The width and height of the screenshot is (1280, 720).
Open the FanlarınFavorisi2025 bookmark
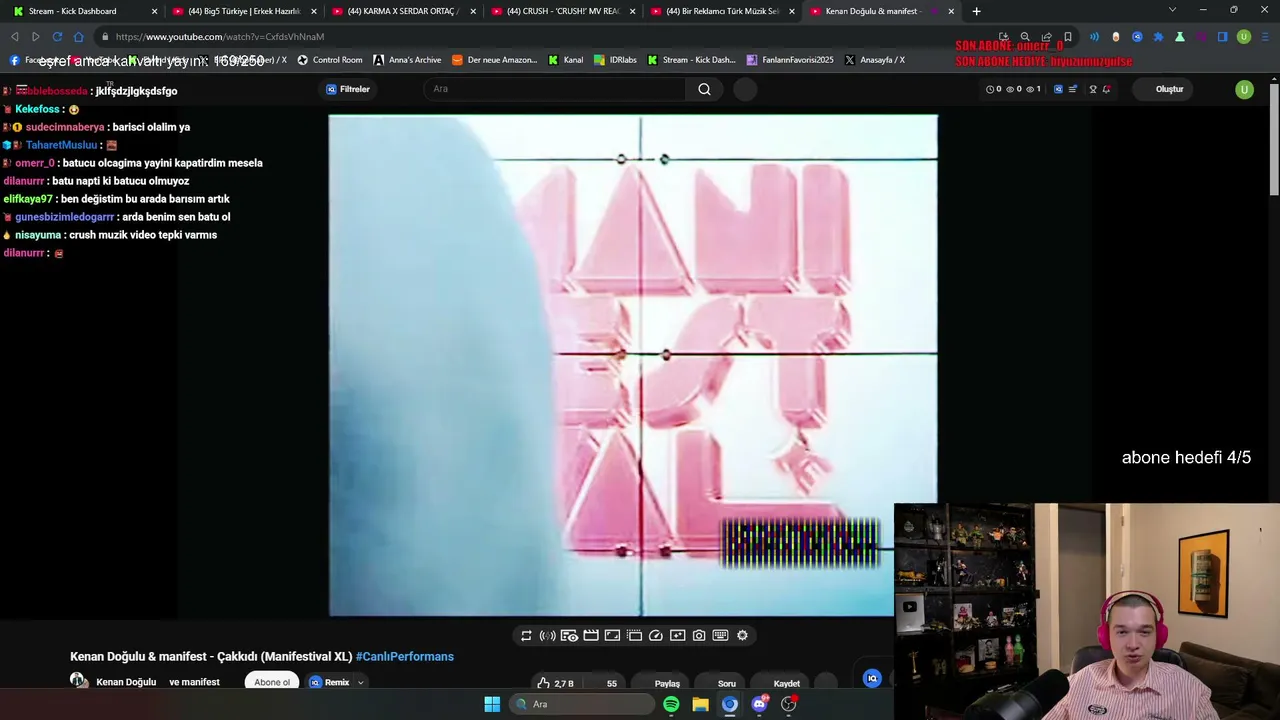(790, 60)
